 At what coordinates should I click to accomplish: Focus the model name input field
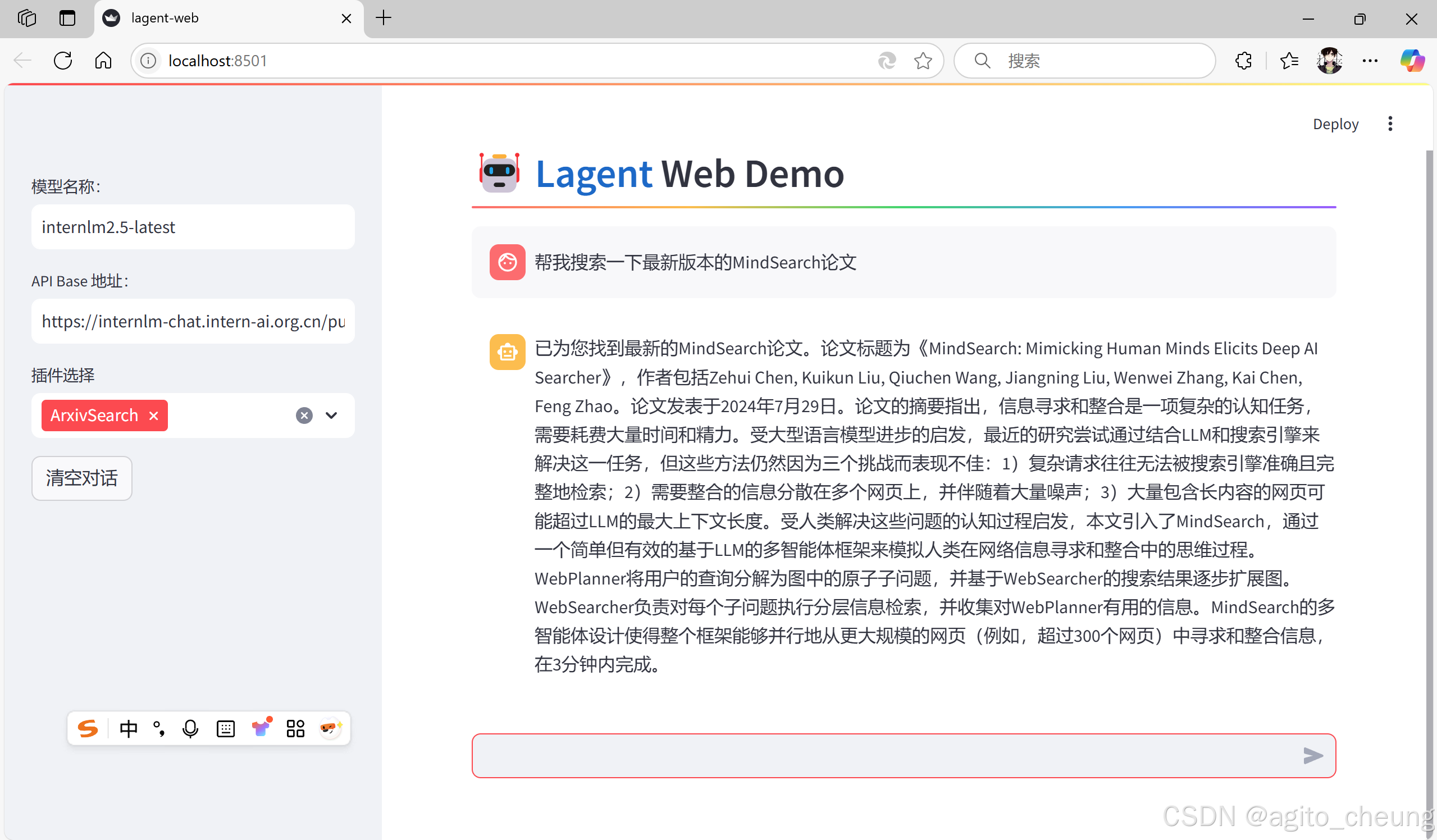pos(193,227)
